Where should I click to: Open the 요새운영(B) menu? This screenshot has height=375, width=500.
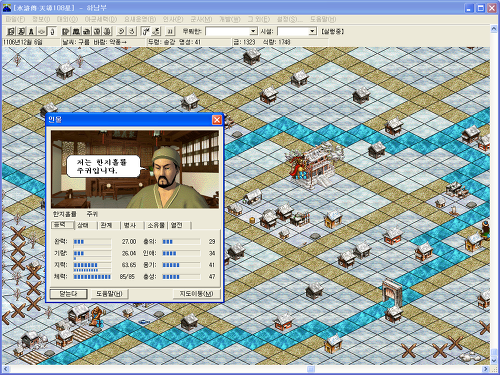[140, 19]
